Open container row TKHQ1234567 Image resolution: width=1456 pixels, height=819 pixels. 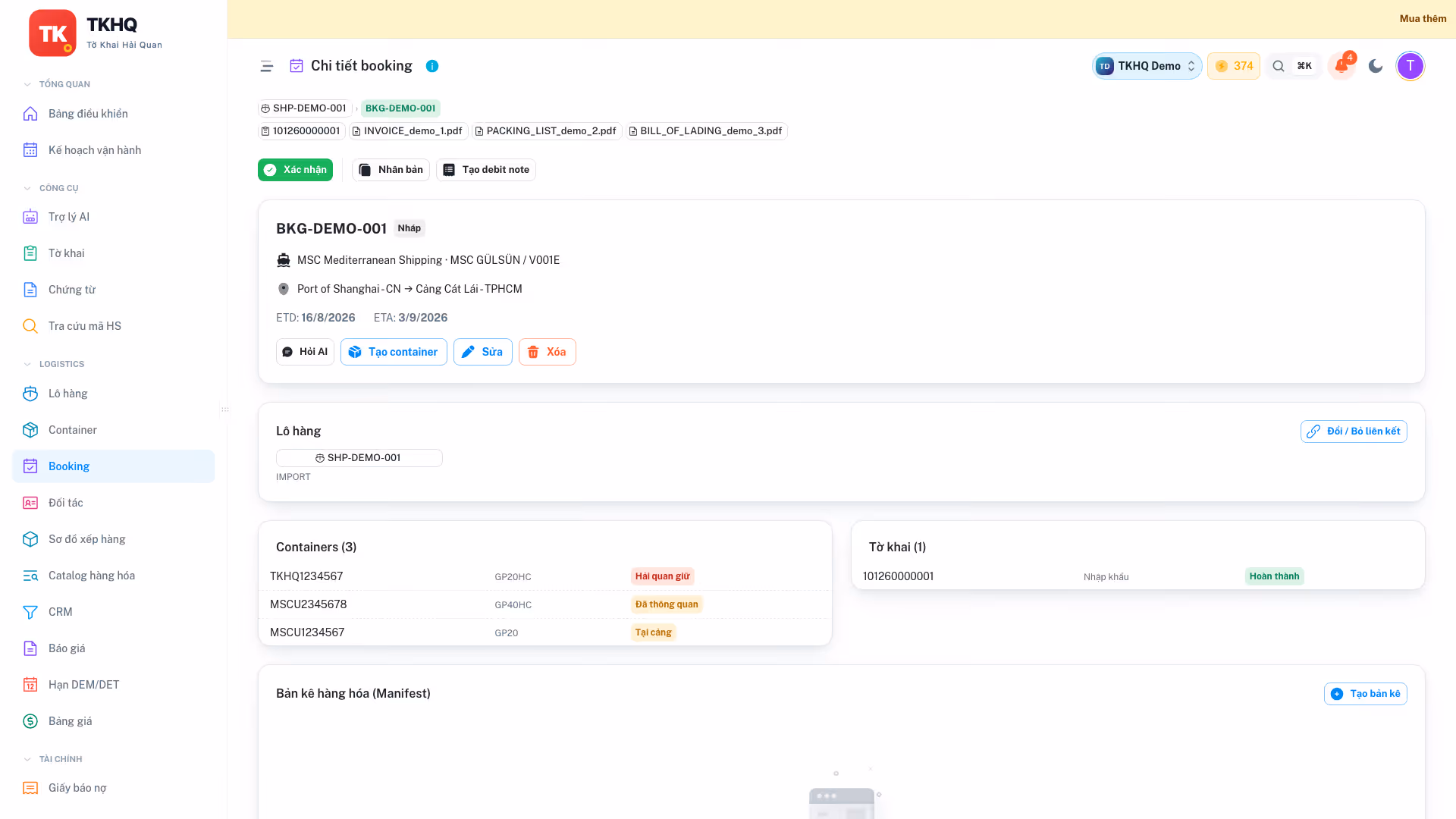(x=544, y=576)
